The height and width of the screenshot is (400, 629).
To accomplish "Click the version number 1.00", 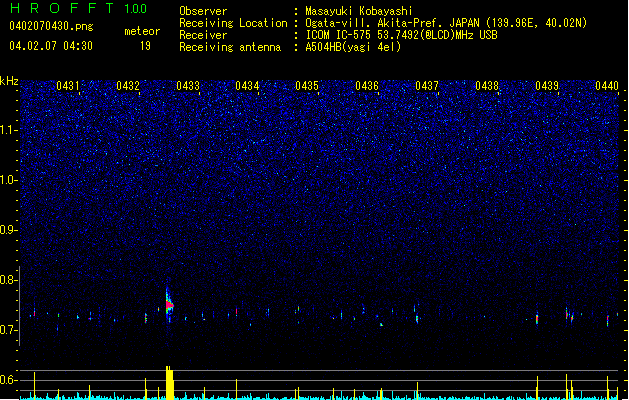I will tap(136, 9).
